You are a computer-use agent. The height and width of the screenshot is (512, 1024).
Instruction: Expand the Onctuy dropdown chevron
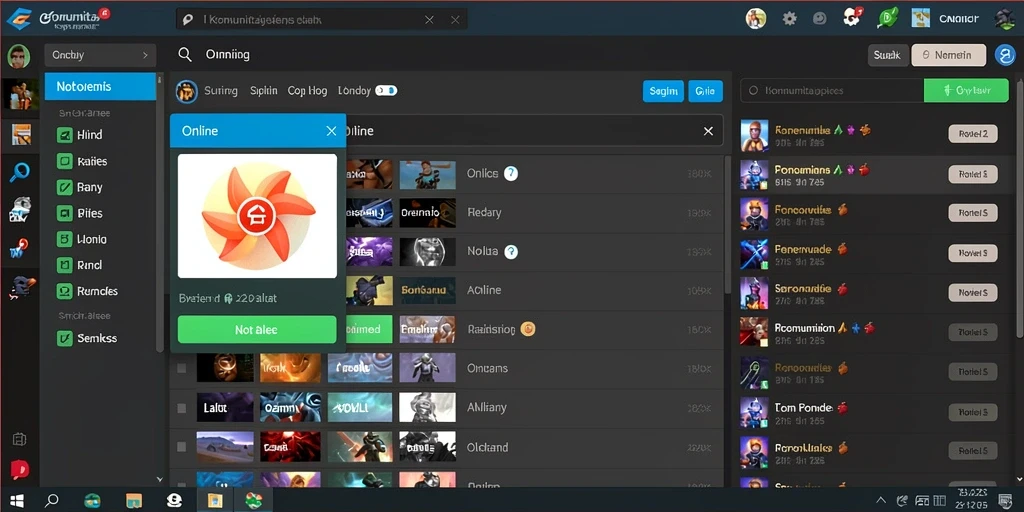coord(145,56)
